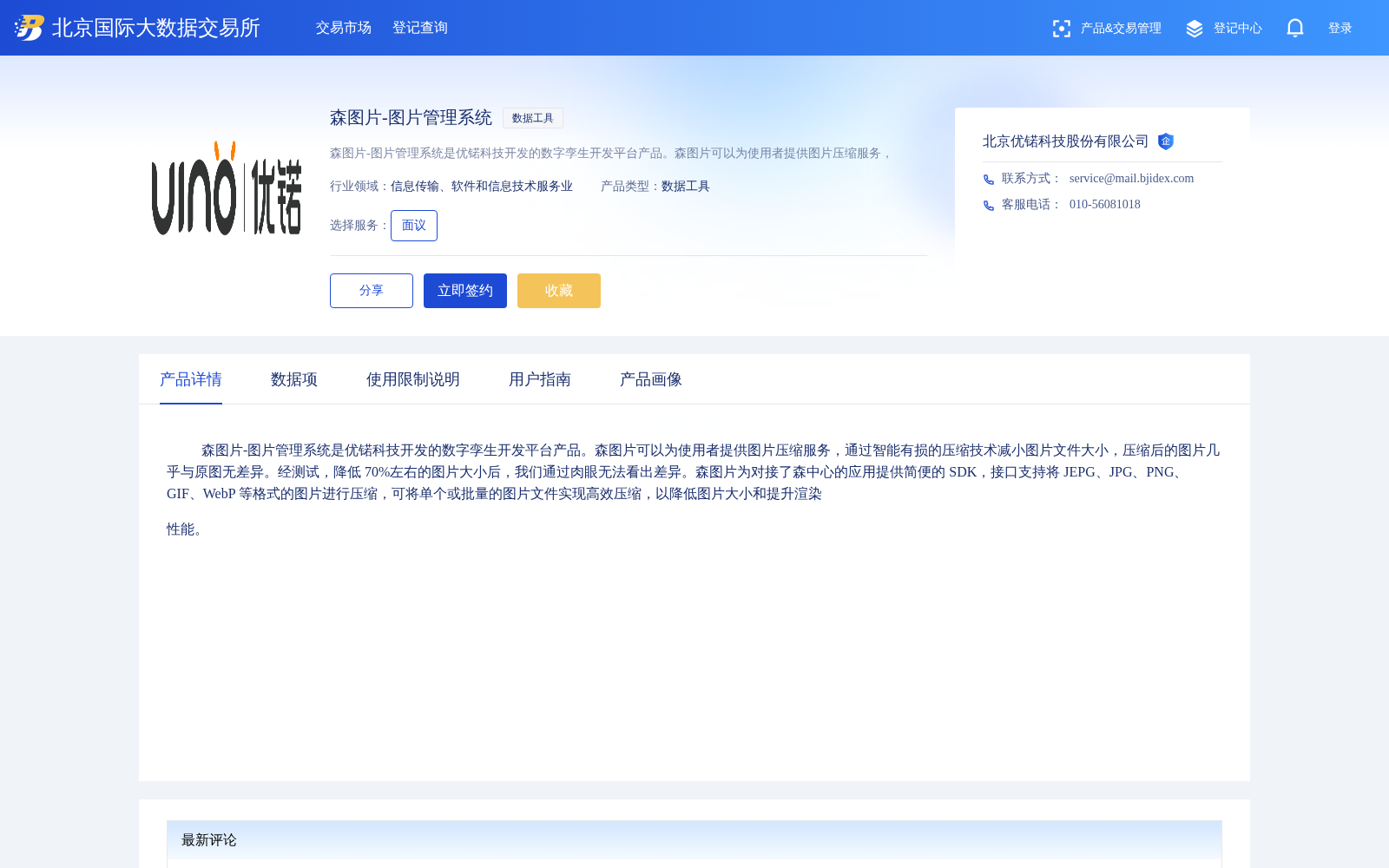Click the 北京国际大数据交易所 site title
1389x868 pixels.
tap(156, 28)
